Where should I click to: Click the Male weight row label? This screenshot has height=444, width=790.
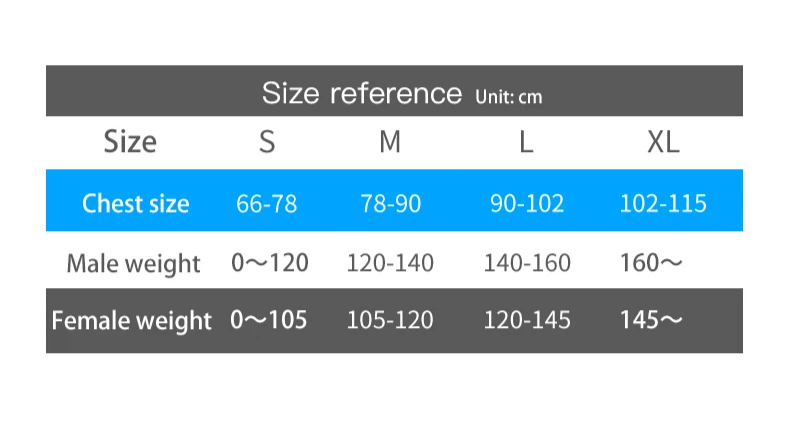coord(134,264)
